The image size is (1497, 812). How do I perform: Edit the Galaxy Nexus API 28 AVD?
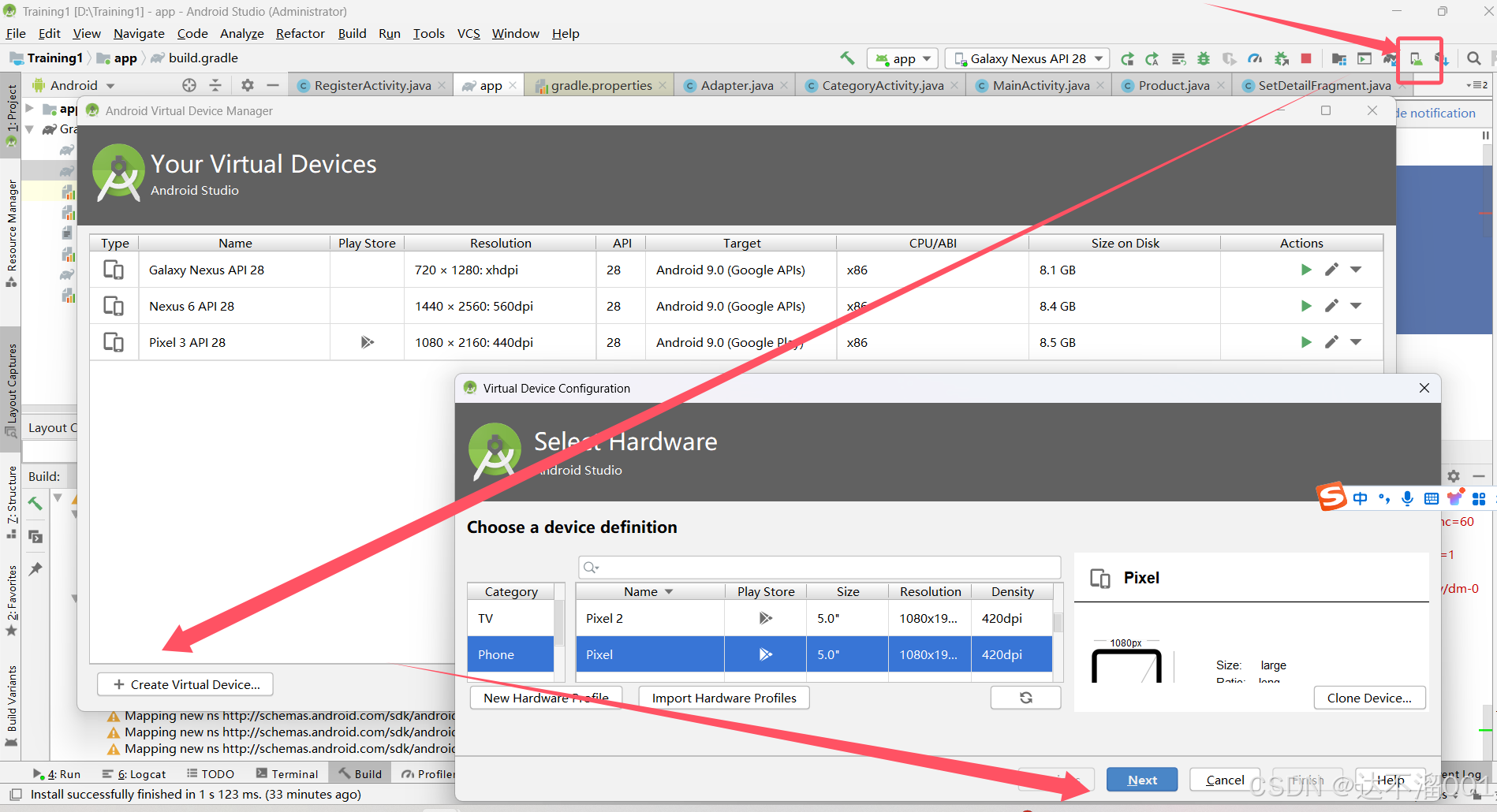click(1331, 270)
